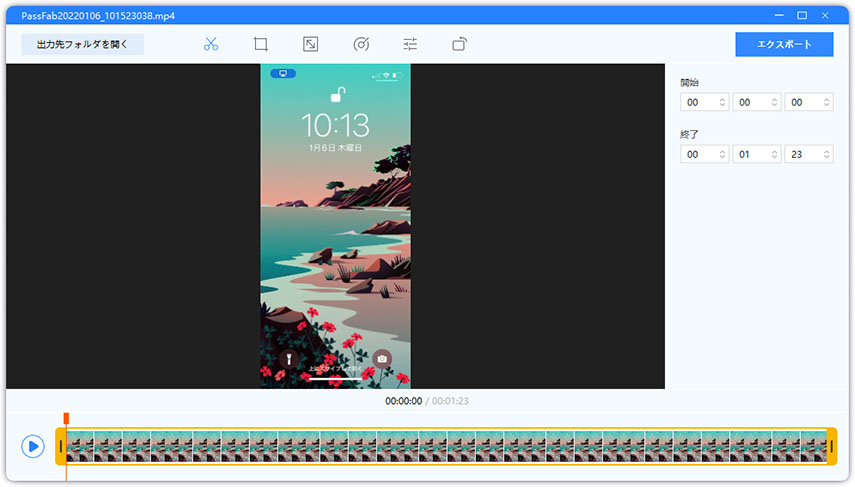The width and height of the screenshot is (855, 487).
Task: Click the orange playhead marker
Action: click(x=66, y=418)
